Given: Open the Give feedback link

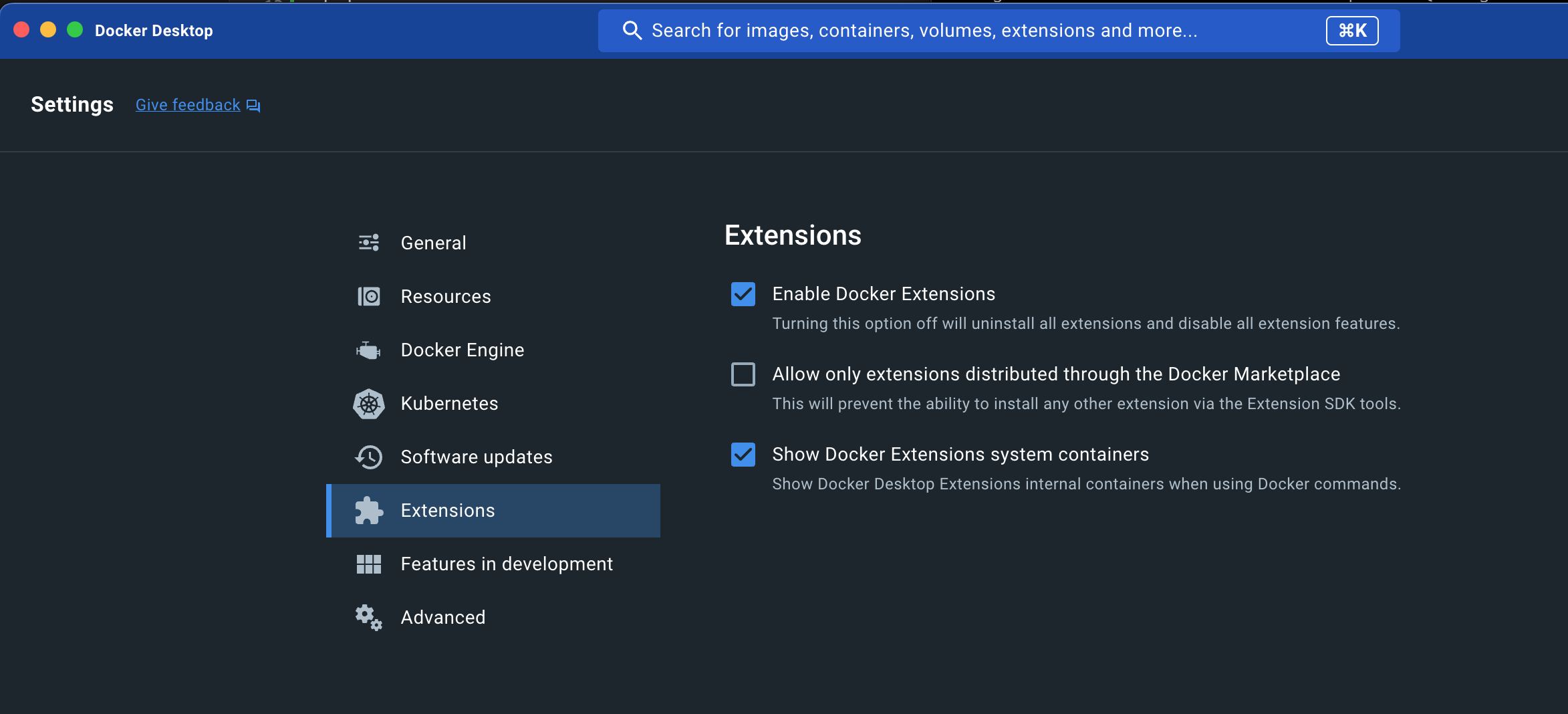Looking at the screenshot, I should coord(188,105).
